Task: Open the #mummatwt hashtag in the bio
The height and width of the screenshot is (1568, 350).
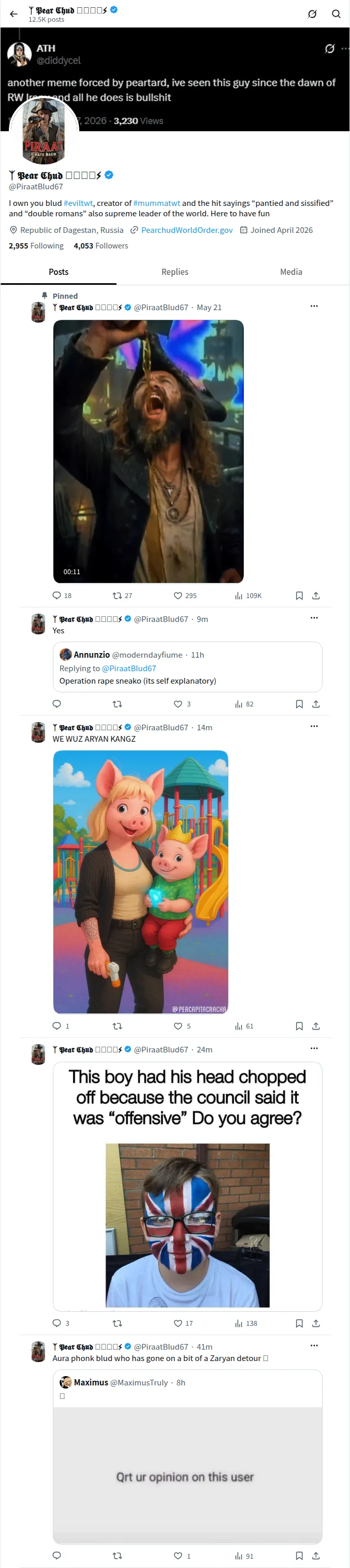Action: click(157, 203)
